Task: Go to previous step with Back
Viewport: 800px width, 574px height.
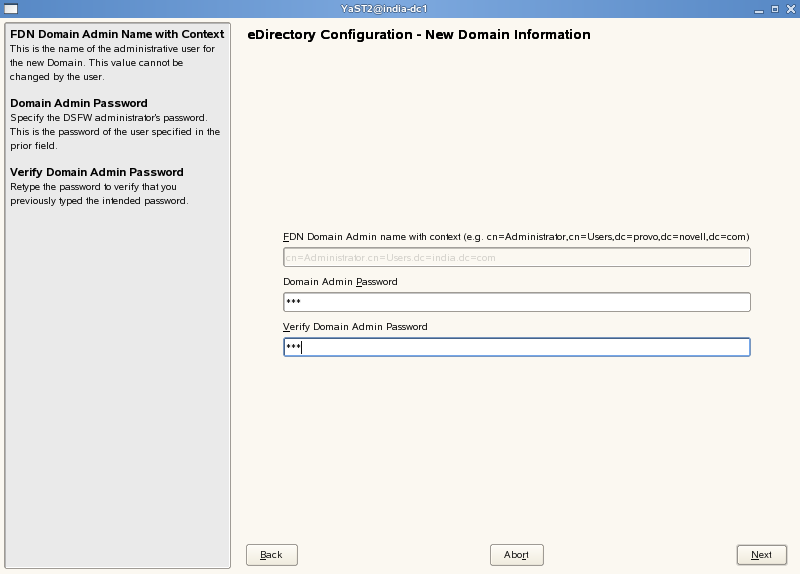Action: coord(271,555)
